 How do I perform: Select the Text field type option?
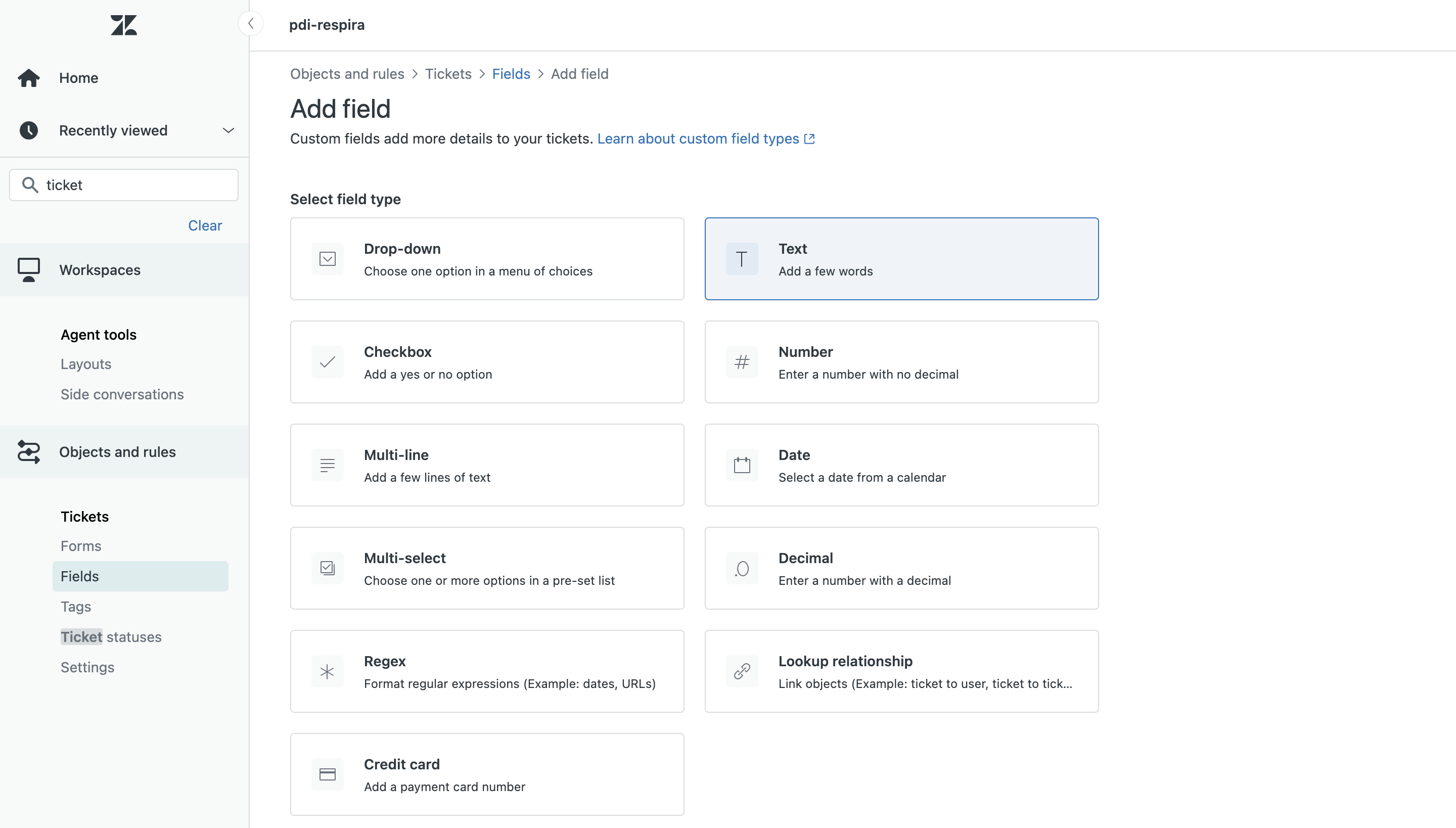point(902,259)
